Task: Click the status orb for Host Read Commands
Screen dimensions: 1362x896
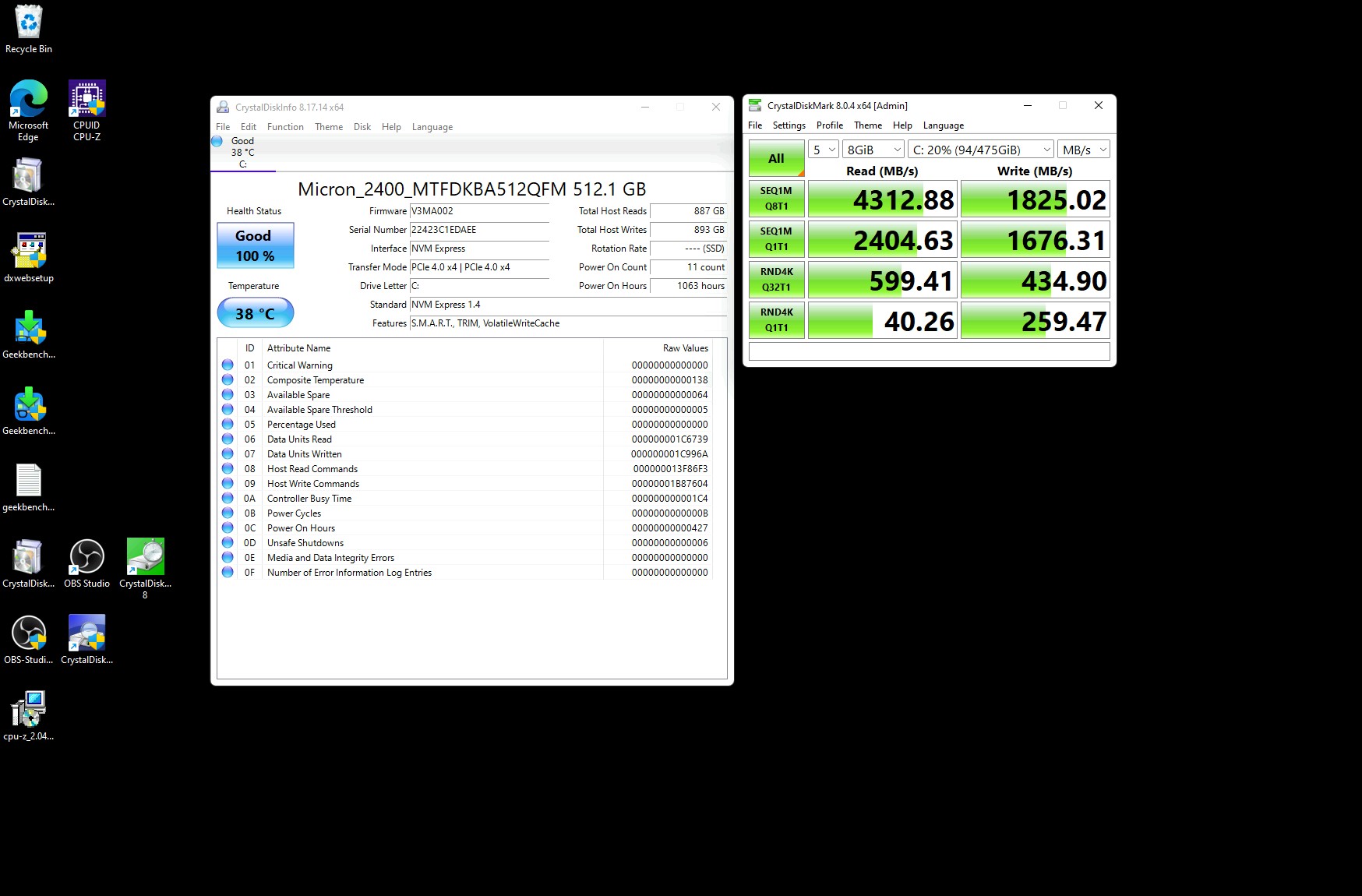Action: coord(228,468)
